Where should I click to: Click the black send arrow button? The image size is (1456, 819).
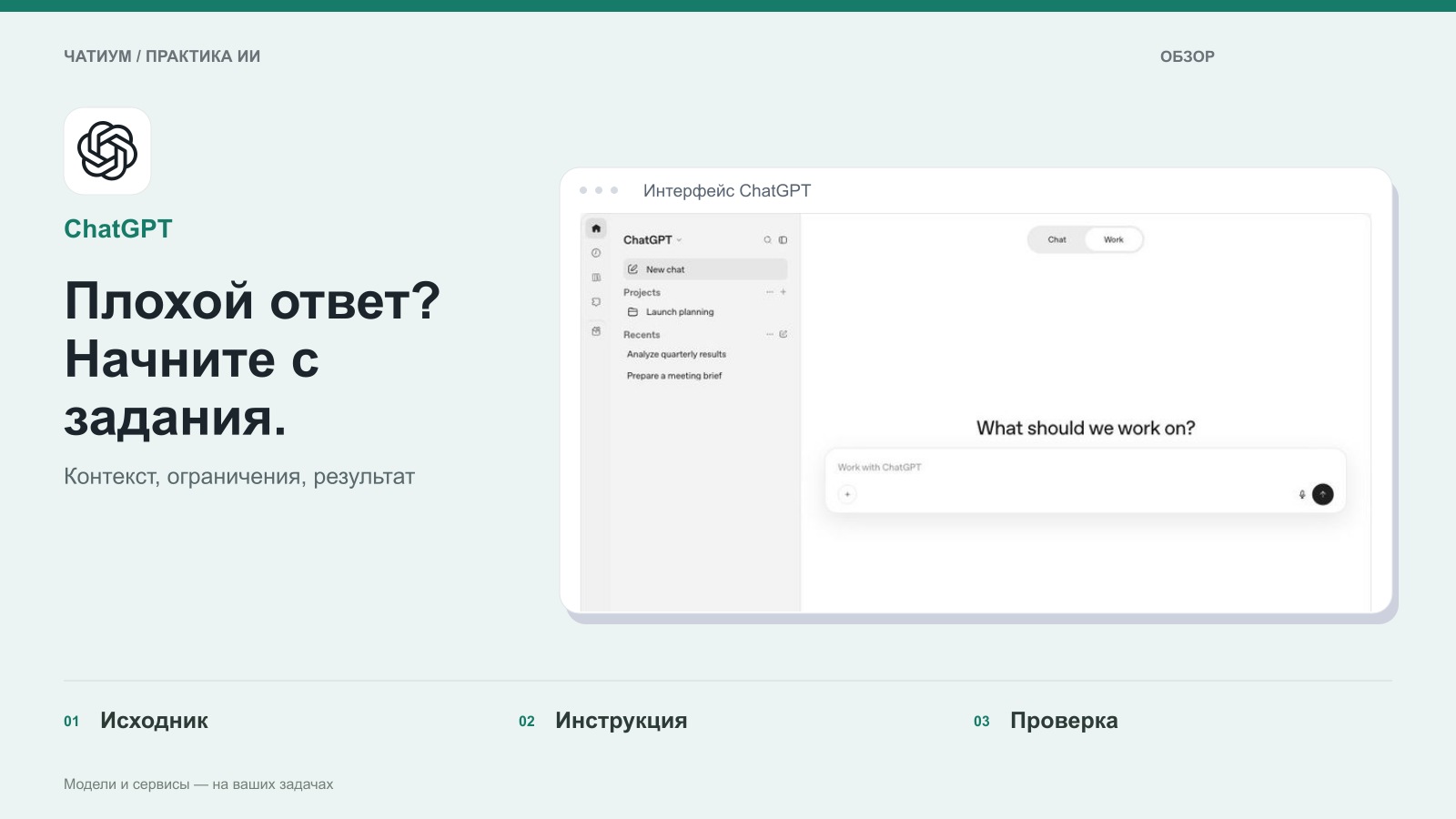1323,494
